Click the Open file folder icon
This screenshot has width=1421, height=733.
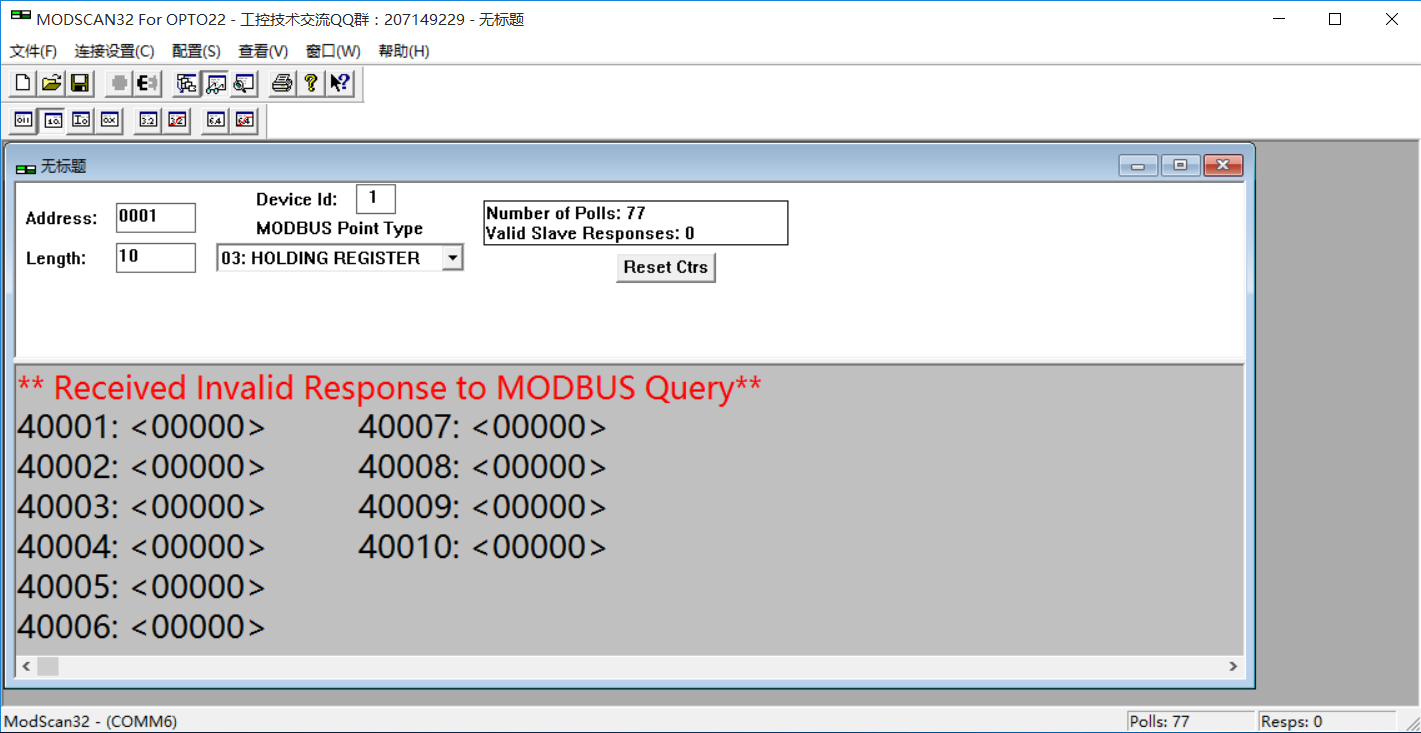(x=51, y=84)
